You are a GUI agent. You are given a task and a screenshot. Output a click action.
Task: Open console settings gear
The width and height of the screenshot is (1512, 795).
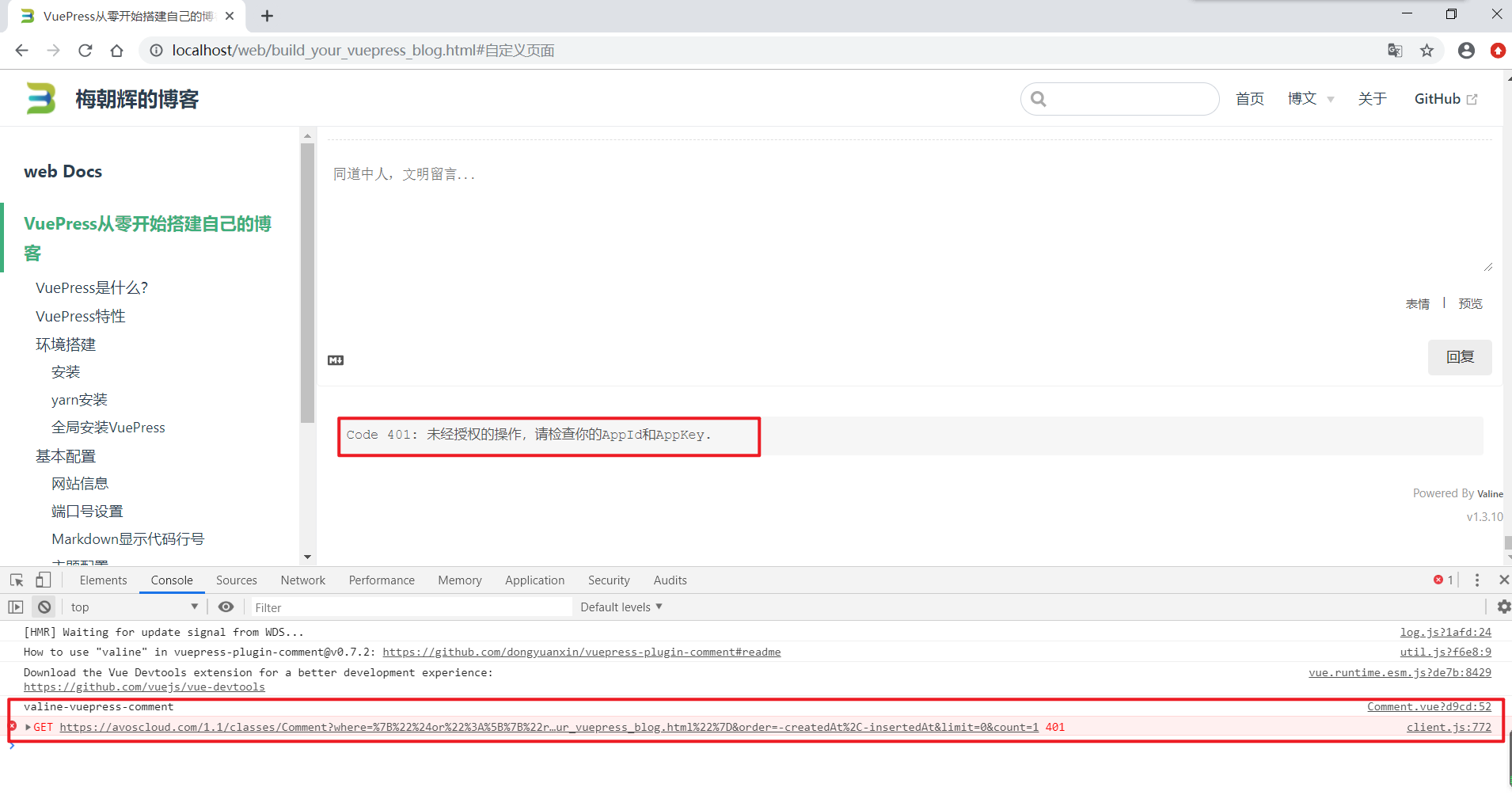1503,607
